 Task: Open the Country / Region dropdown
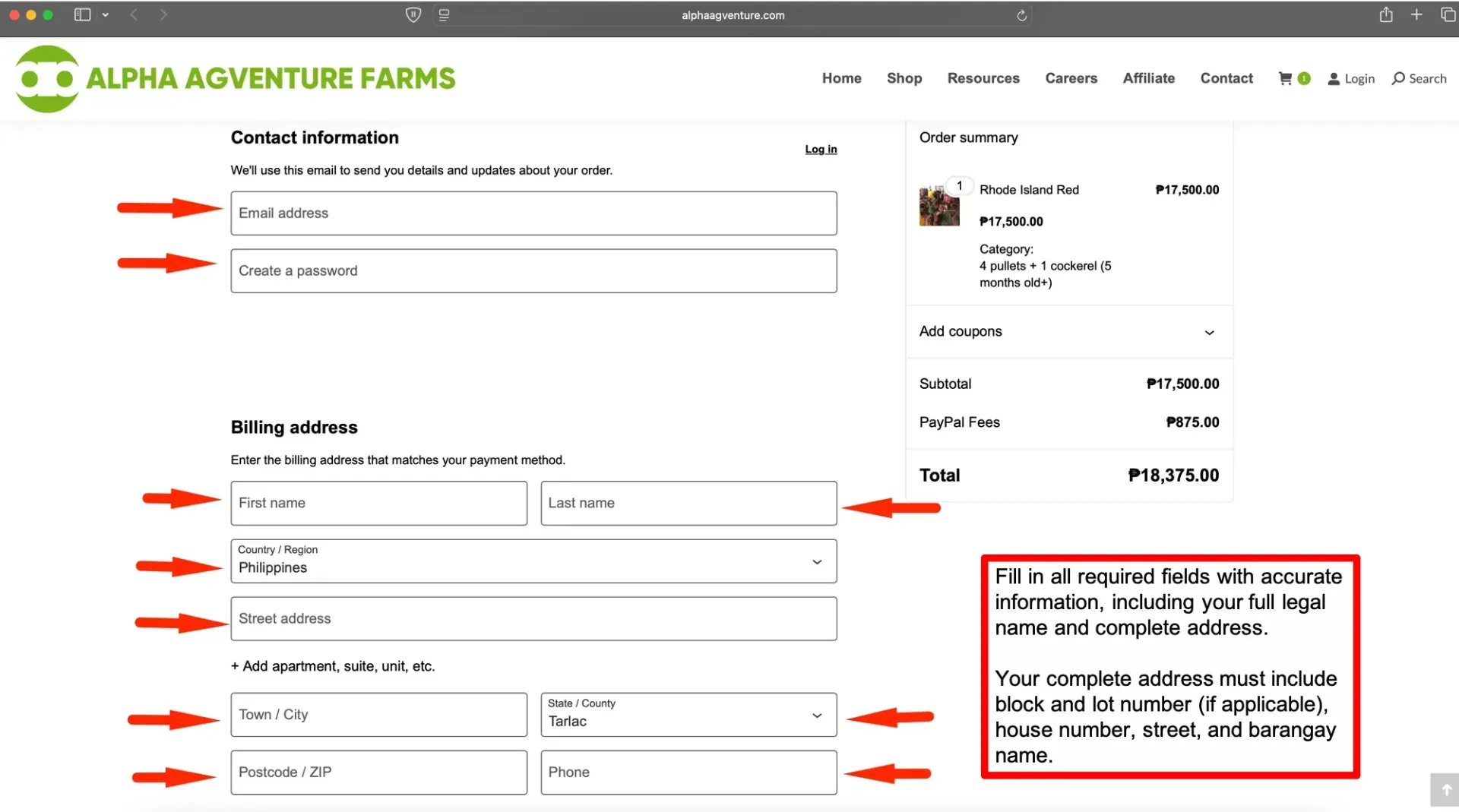(533, 561)
